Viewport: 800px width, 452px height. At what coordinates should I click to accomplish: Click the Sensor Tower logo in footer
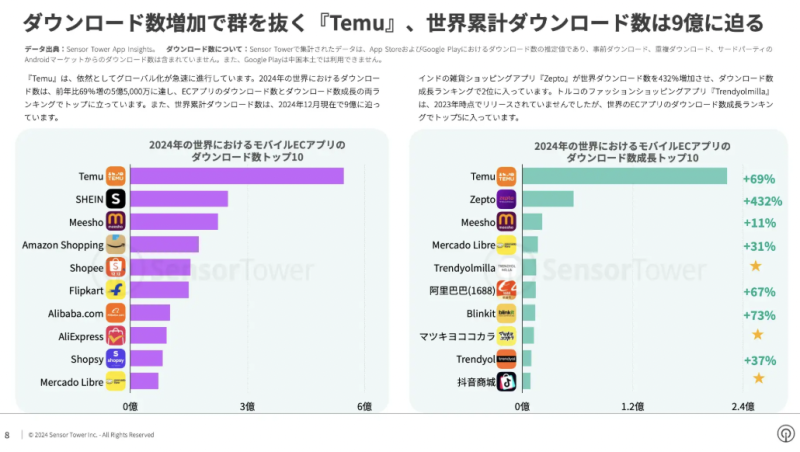point(783,434)
